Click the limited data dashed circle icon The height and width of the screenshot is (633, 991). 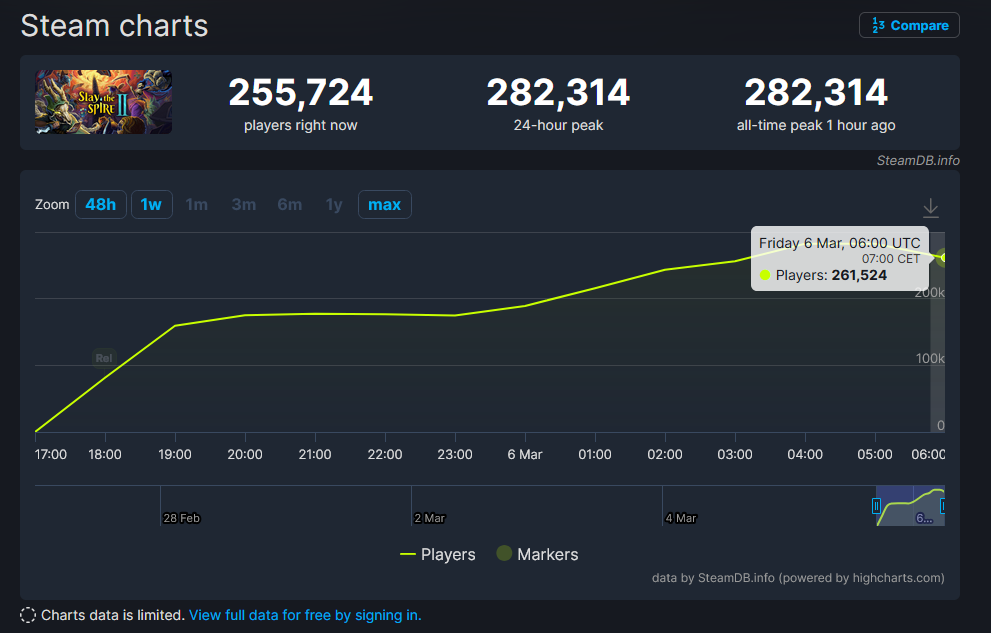coord(28,615)
